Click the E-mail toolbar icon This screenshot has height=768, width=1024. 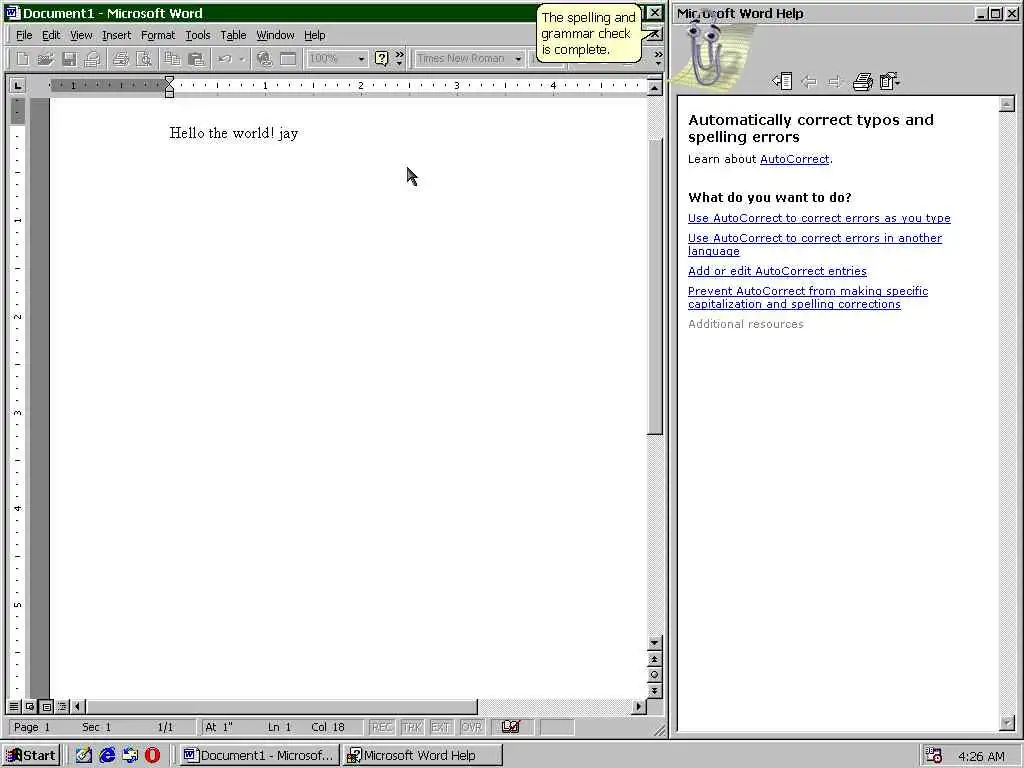(x=92, y=59)
